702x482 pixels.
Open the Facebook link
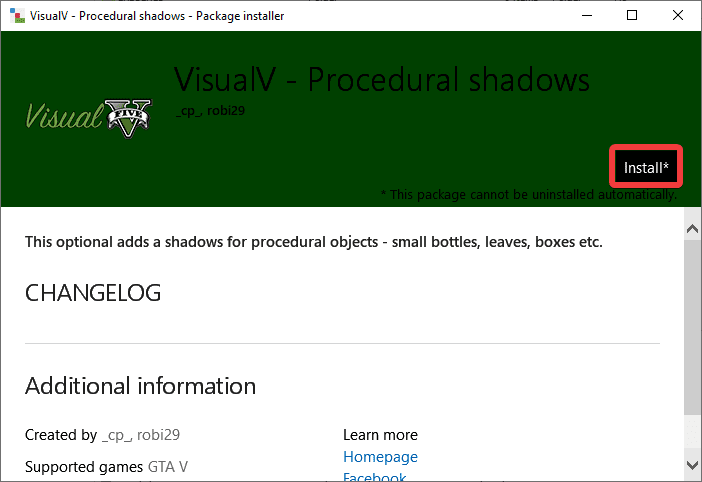tap(374, 477)
